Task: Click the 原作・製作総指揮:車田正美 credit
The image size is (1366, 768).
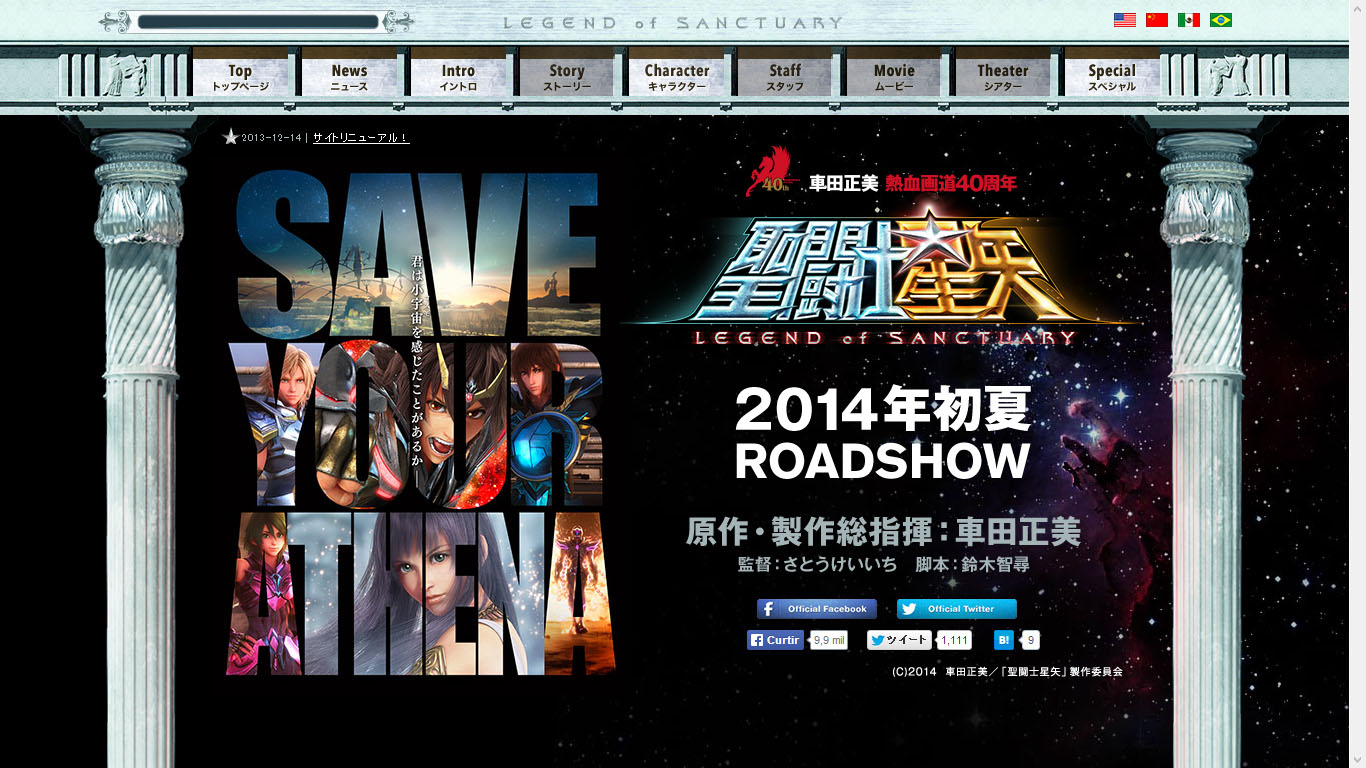Action: [883, 531]
